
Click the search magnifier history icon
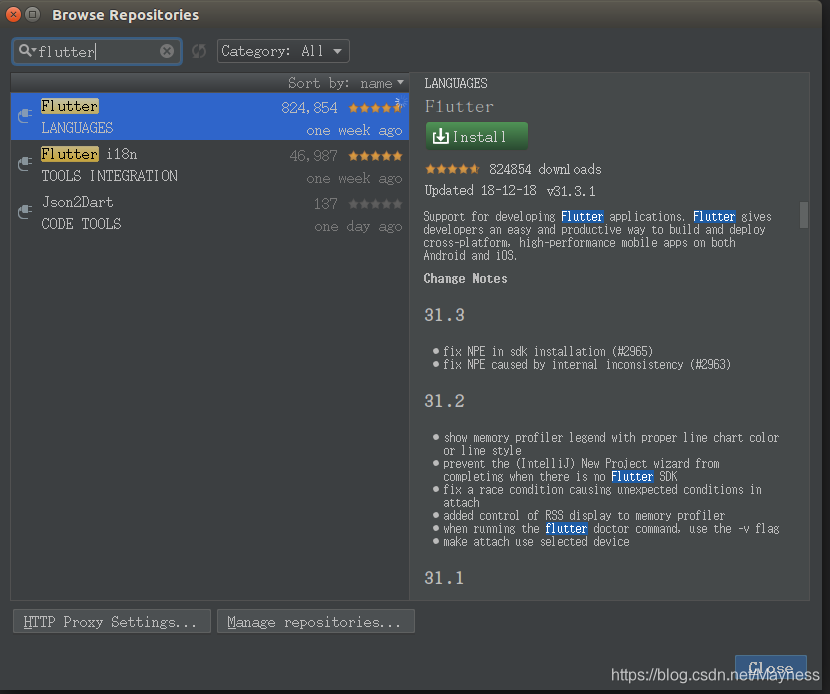tap(26, 51)
